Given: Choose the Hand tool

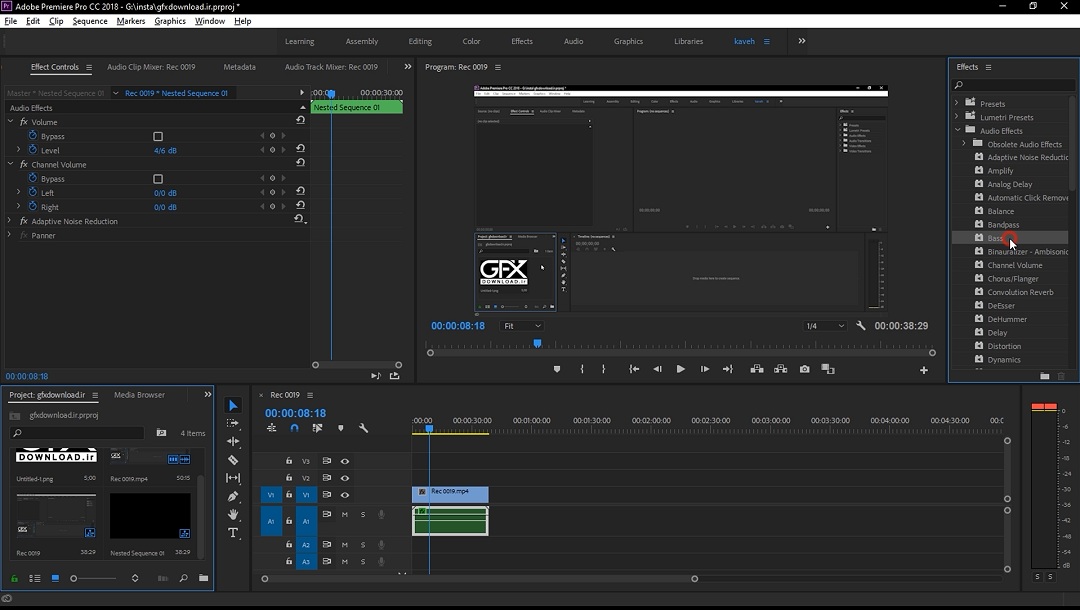Looking at the screenshot, I should pos(233,514).
